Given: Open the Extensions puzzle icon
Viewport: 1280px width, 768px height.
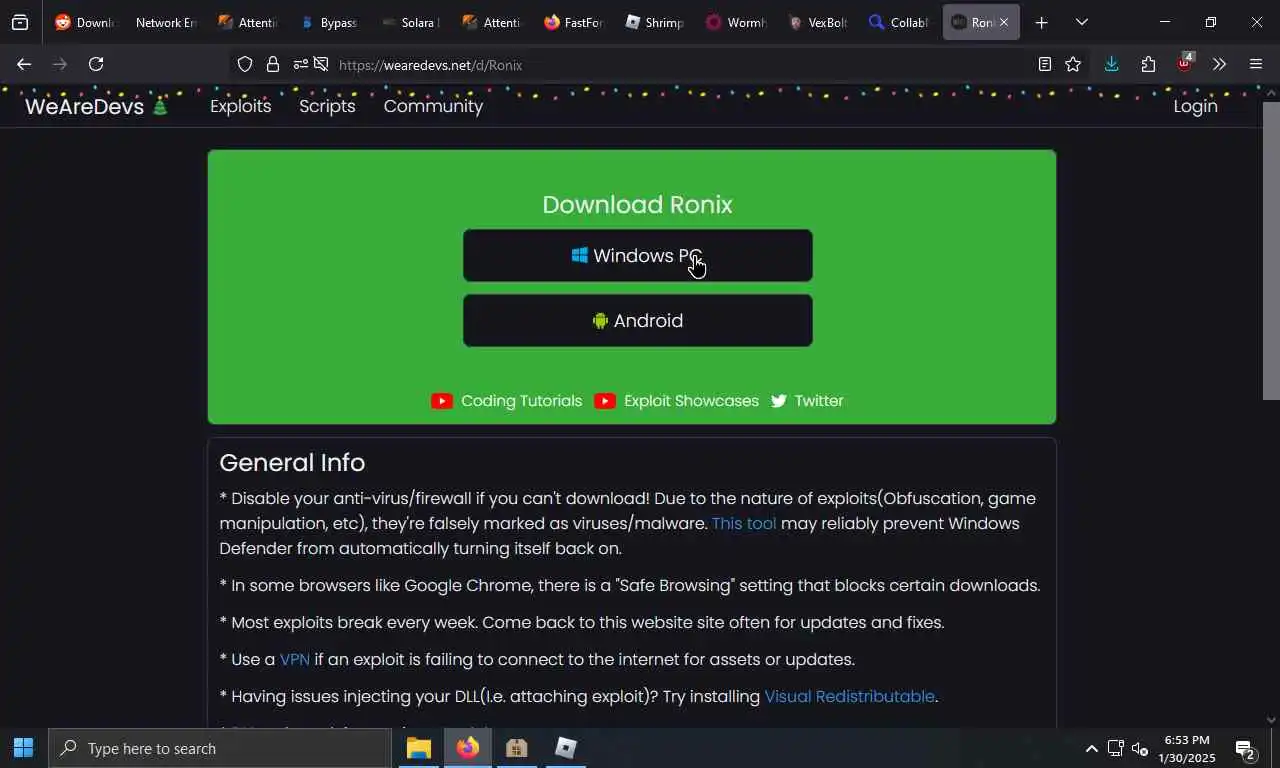Looking at the screenshot, I should [1148, 64].
